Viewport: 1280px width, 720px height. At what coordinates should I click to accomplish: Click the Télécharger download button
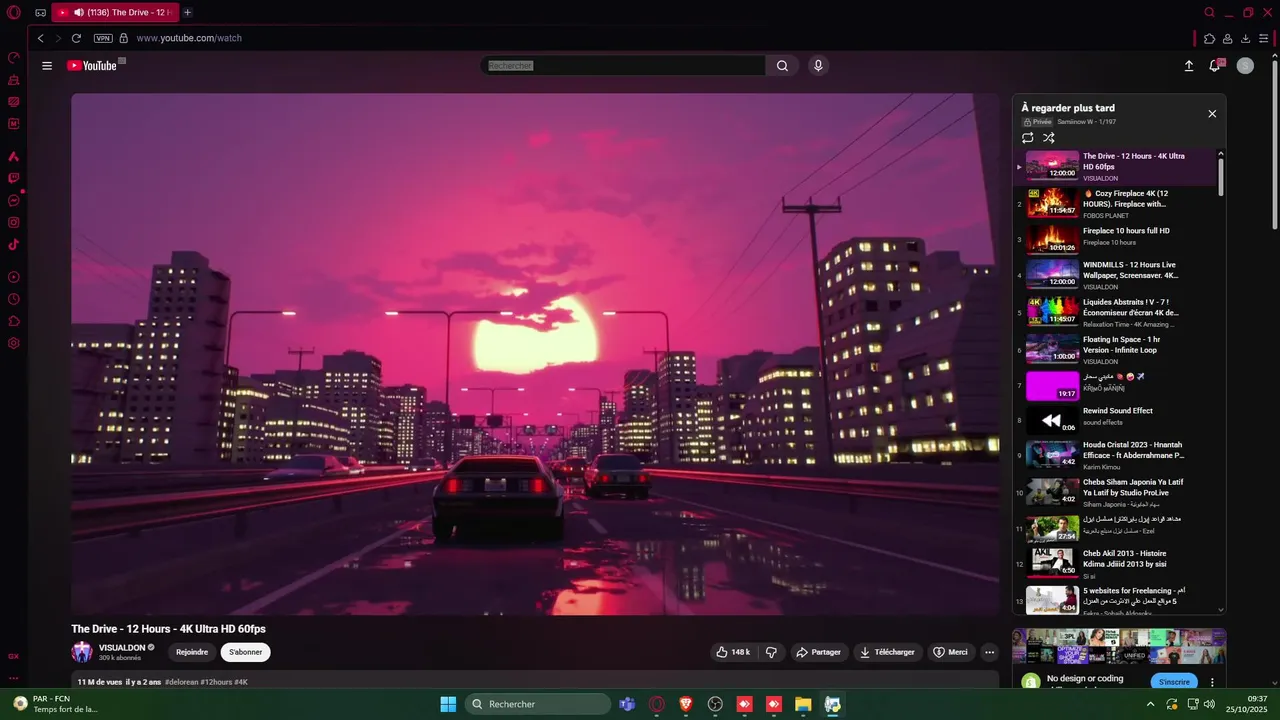click(x=887, y=652)
